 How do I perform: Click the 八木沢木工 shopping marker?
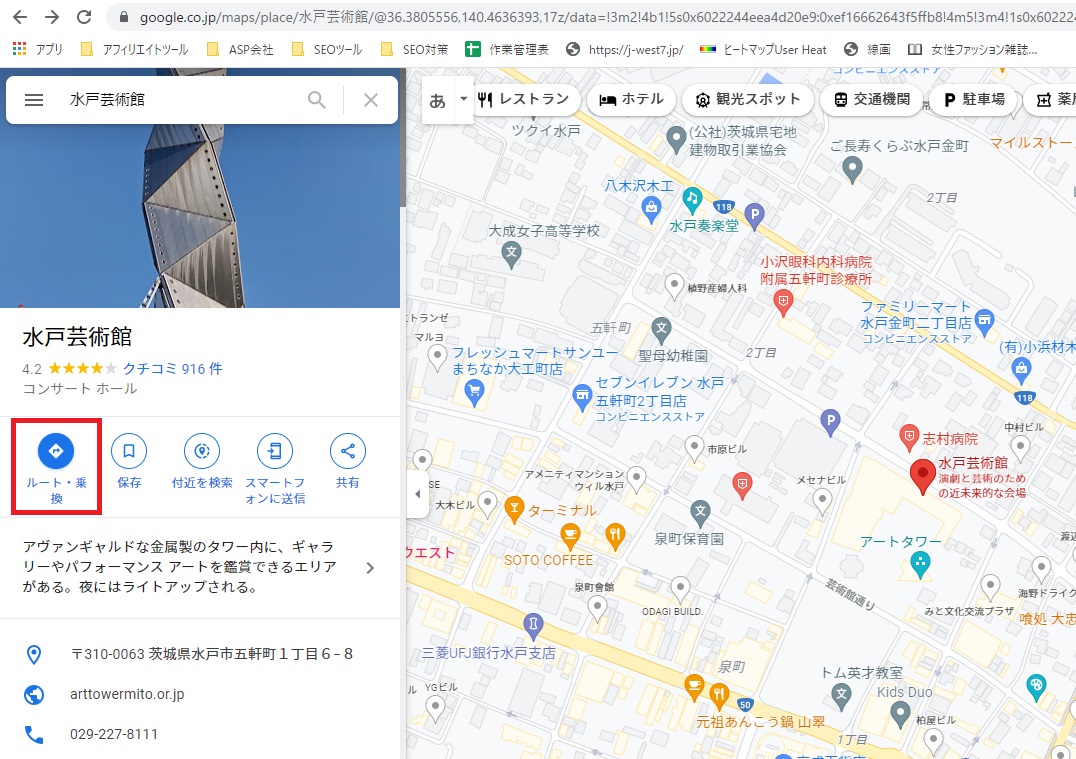[651, 209]
